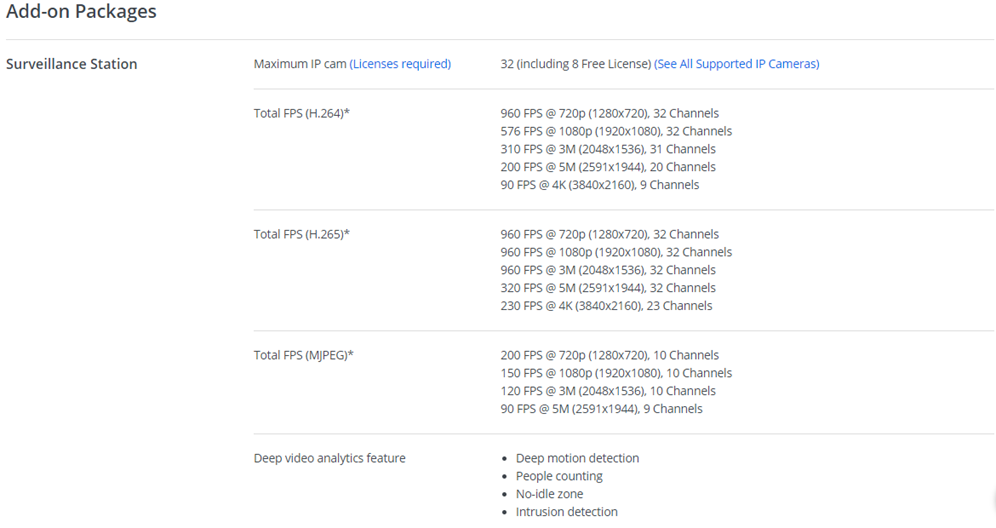Select the "Surveillance Station" section label
996x528 pixels.
72,64
